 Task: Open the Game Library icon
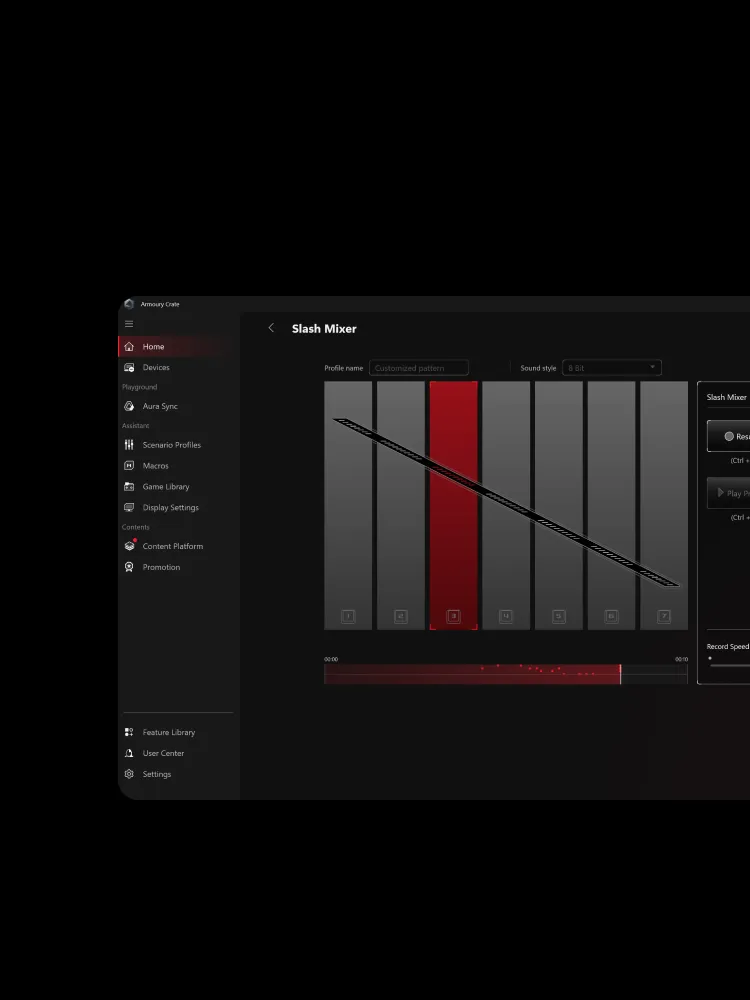point(129,487)
